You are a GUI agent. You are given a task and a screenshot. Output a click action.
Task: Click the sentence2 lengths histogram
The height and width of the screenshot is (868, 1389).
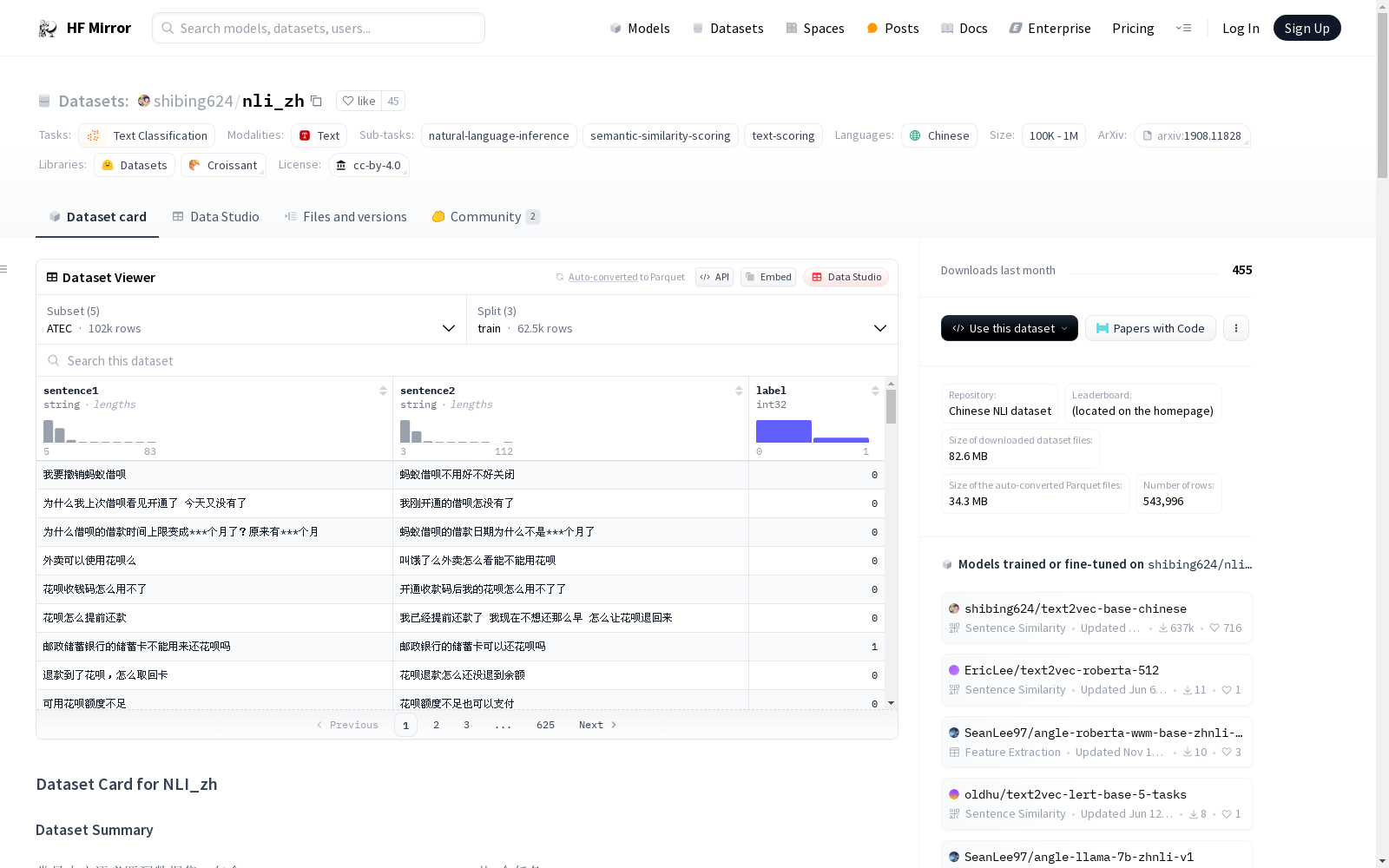click(457, 431)
